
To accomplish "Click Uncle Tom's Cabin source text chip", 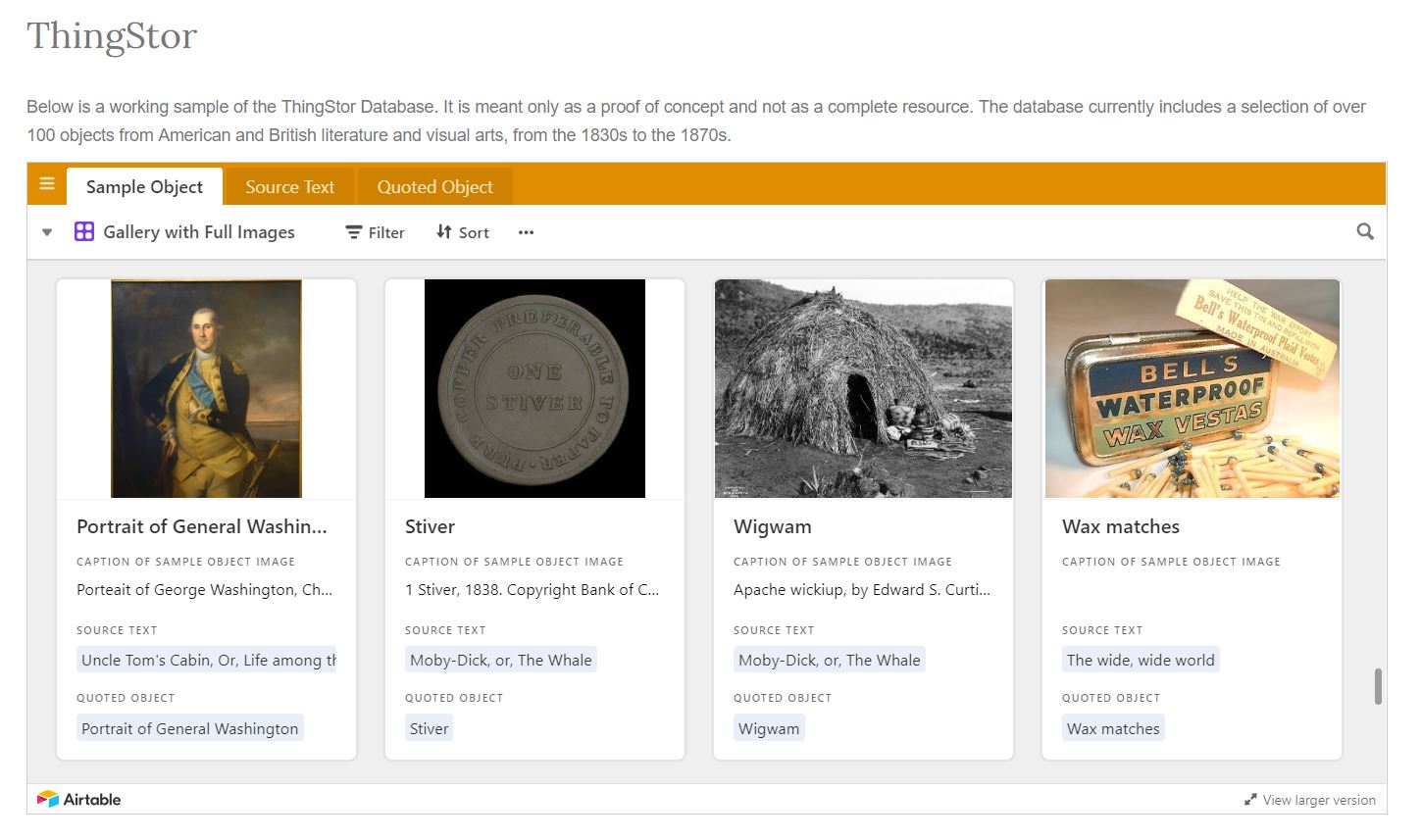I will point(206,660).
